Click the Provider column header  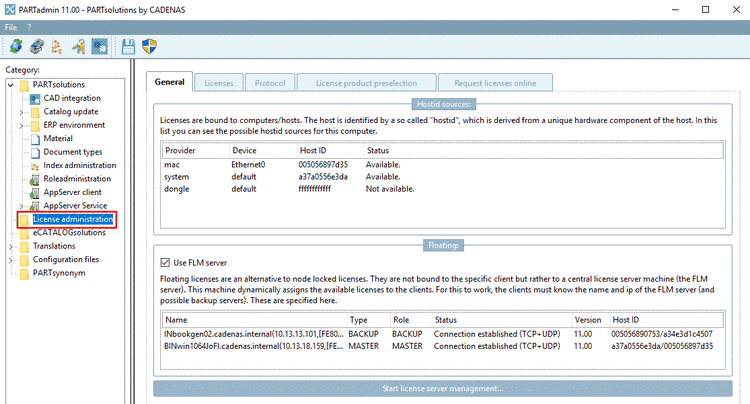tap(196, 151)
